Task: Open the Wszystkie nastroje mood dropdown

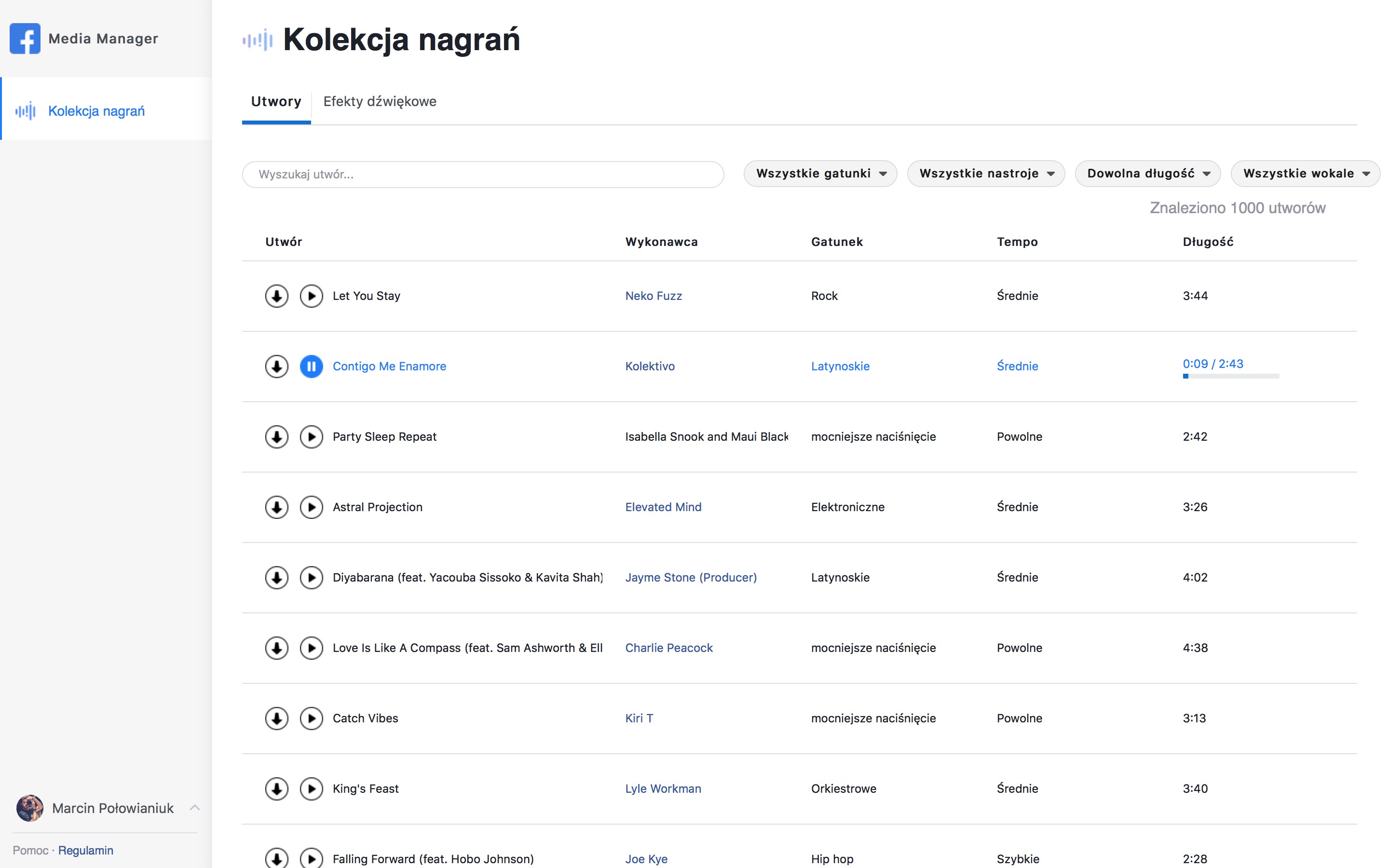Action: coord(985,174)
